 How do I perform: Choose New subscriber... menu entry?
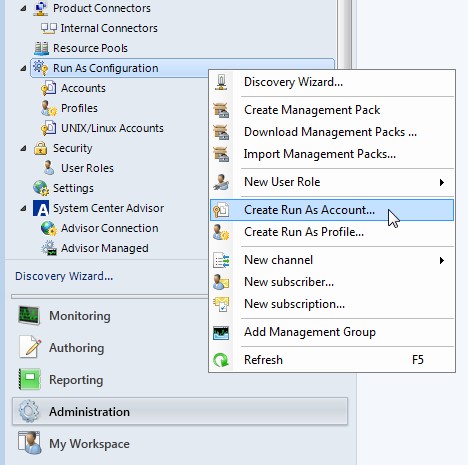pyautogui.click(x=332, y=282)
